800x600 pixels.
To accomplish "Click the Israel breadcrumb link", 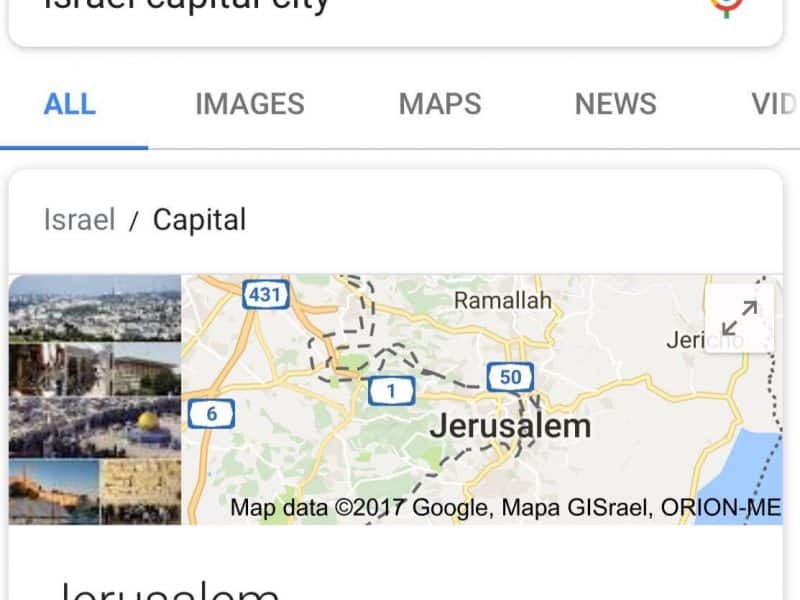I will point(79,220).
